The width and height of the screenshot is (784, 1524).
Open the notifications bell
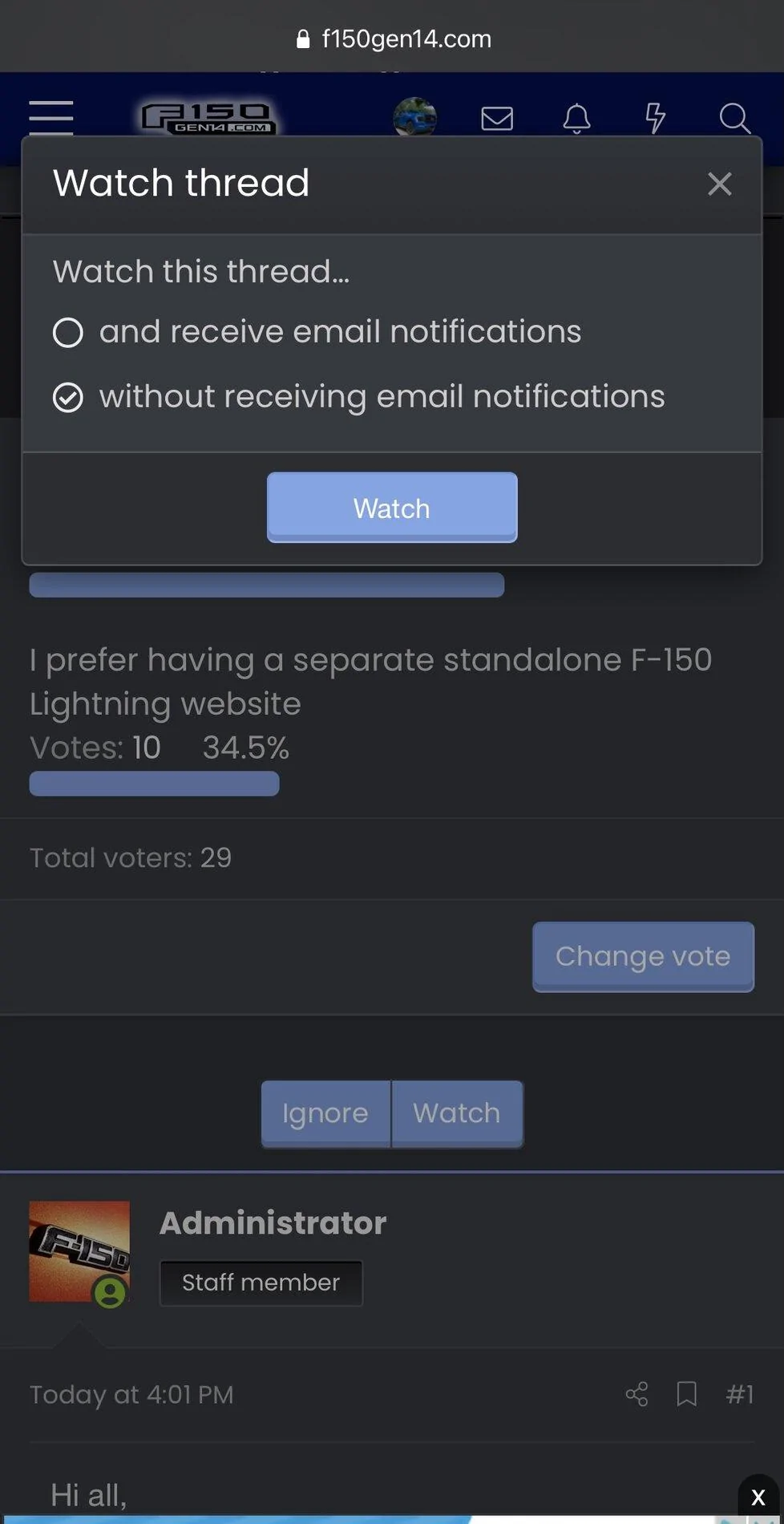[x=576, y=119]
